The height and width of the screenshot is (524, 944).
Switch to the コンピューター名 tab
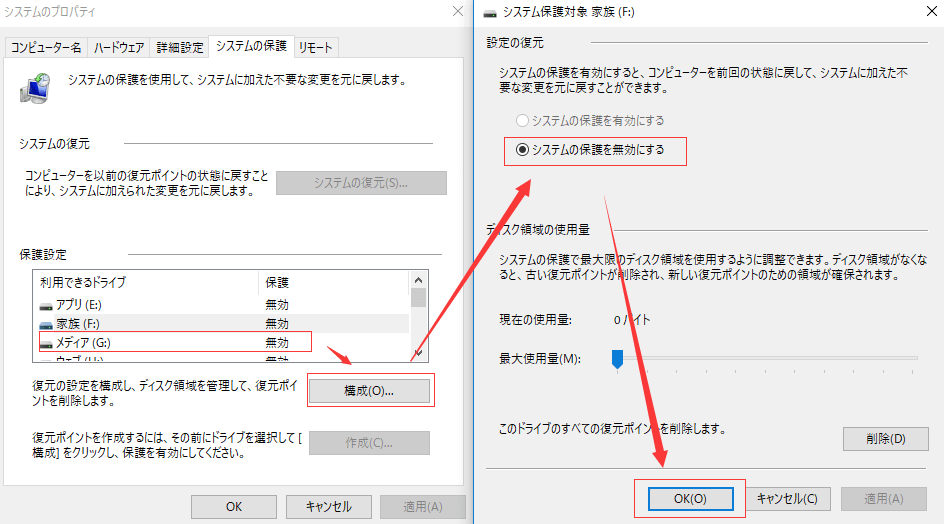(x=46, y=48)
